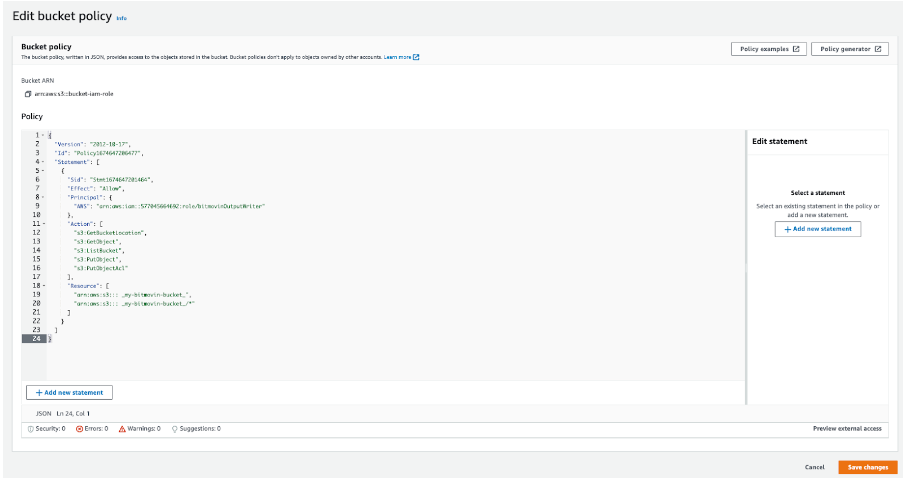Click the "s3:GetObject" action line
903x478 pixels.
click(x=97, y=242)
